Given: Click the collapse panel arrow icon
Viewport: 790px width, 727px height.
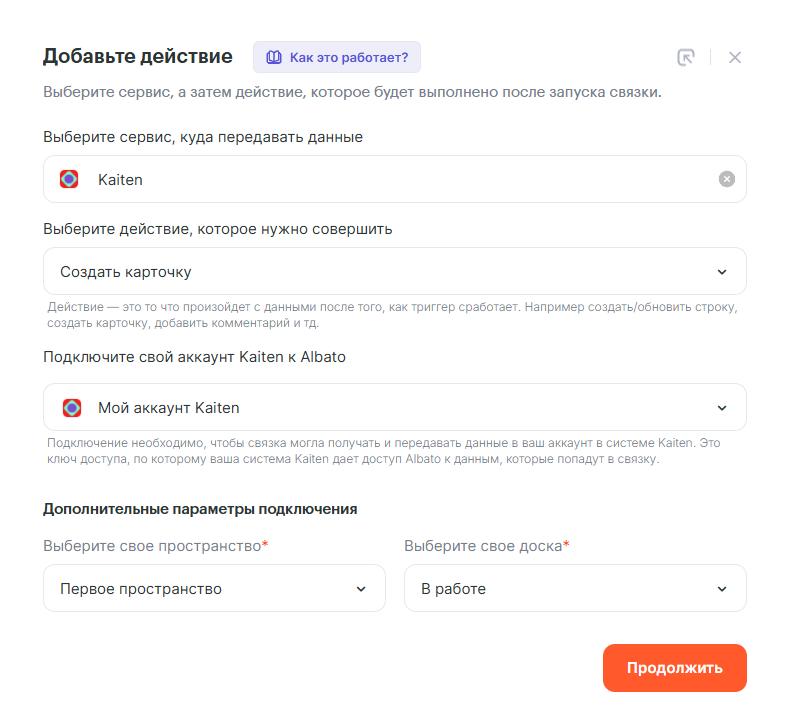Looking at the screenshot, I should point(686,57).
